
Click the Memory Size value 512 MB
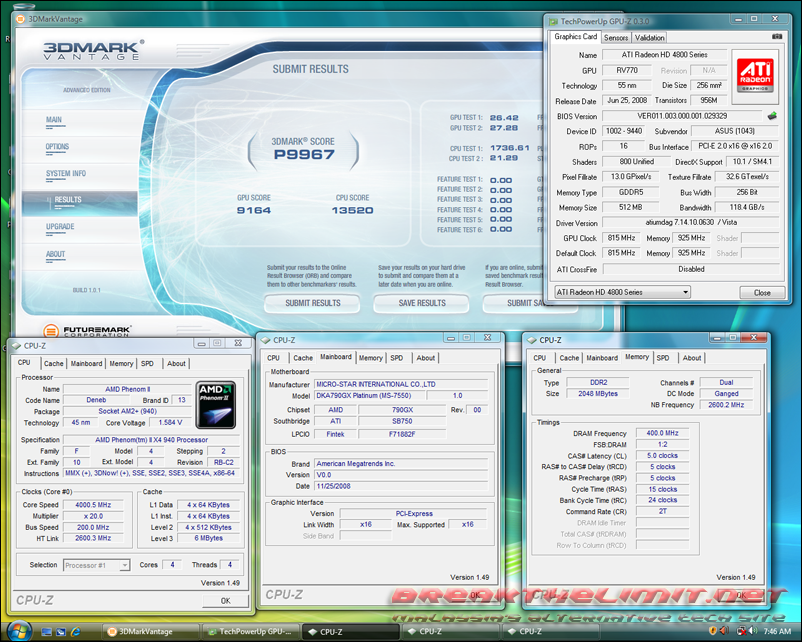[630, 208]
